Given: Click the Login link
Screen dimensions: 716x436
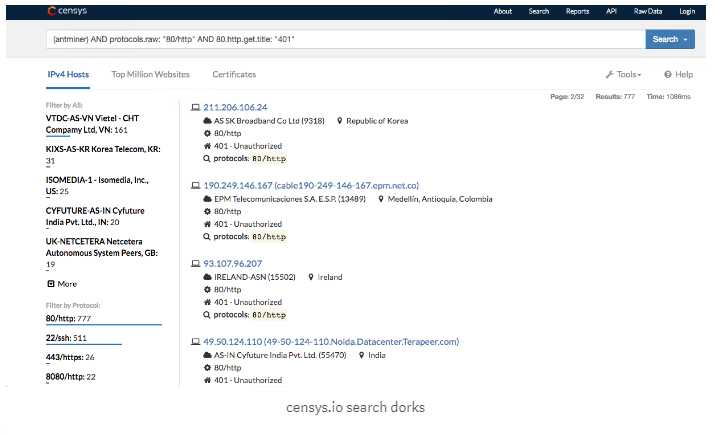Looking at the screenshot, I should click(x=687, y=11).
